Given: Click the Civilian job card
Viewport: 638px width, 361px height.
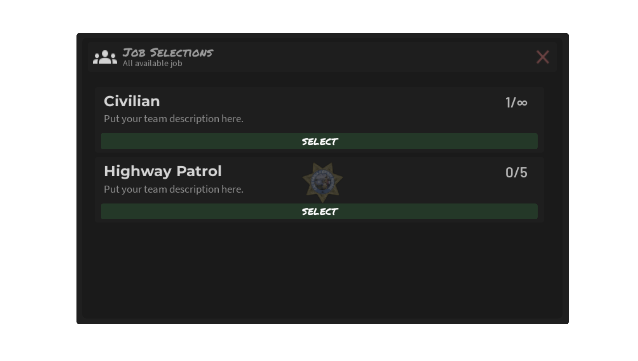Looking at the screenshot, I should [319, 119].
